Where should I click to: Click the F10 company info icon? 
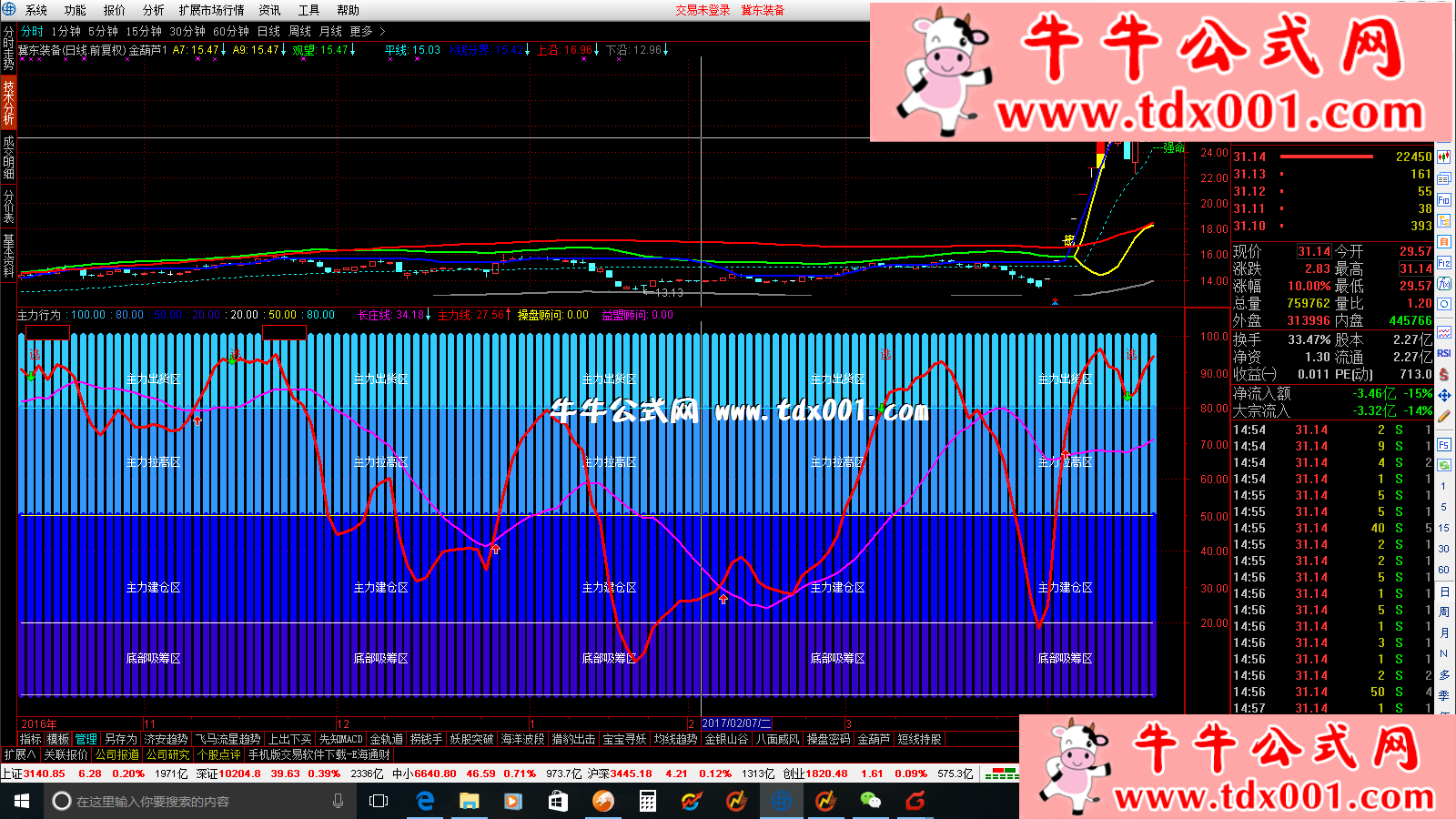pyautogui.click(x=1444, y=200)
